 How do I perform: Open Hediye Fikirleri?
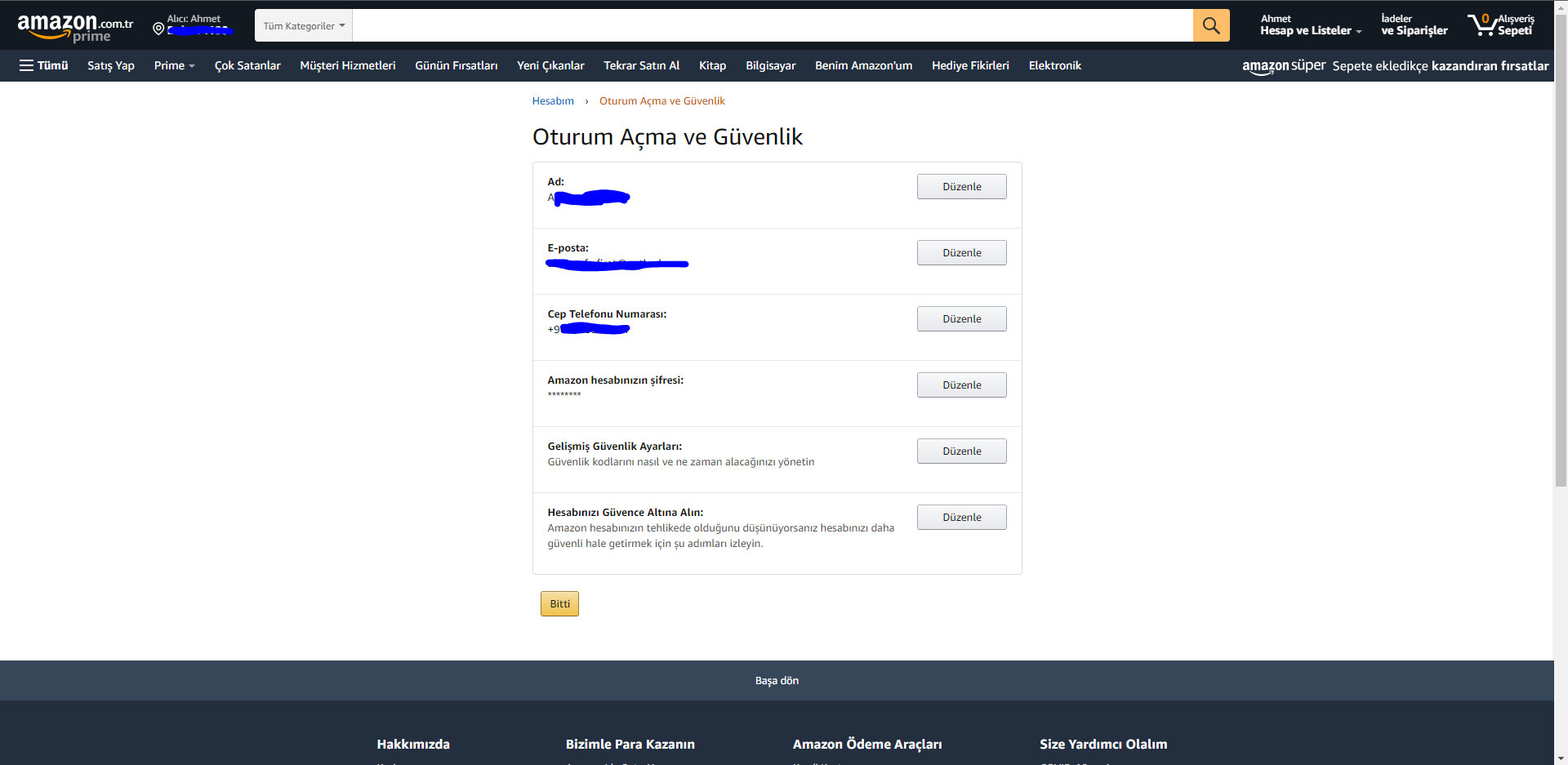(x=971, y=65)
